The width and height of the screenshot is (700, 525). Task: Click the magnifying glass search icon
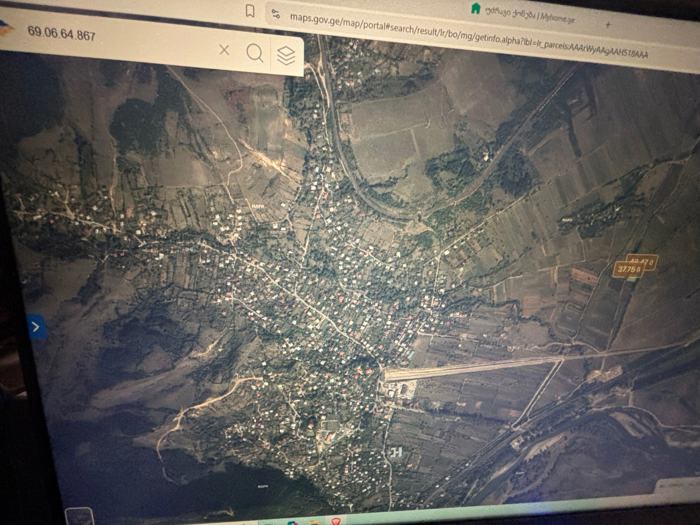pos(255,53)
